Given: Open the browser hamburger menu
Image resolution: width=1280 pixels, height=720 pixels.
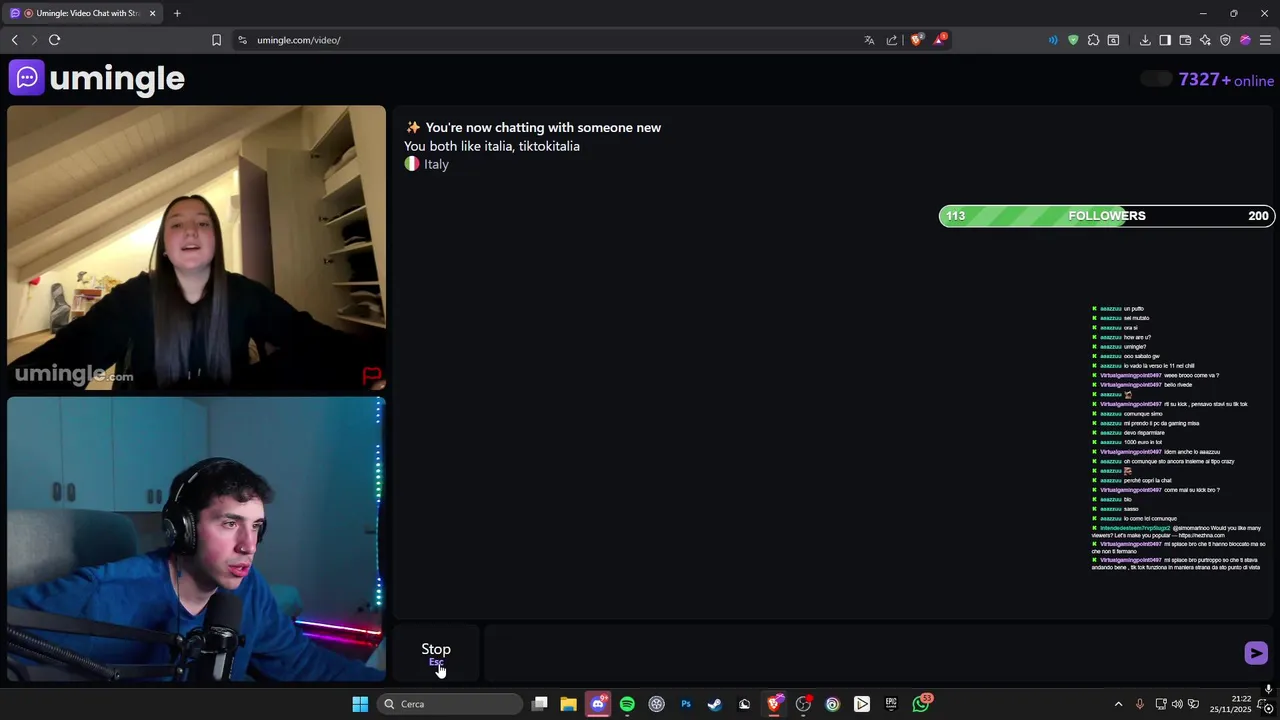Looking at the screenshot, I should (1265, 40).
